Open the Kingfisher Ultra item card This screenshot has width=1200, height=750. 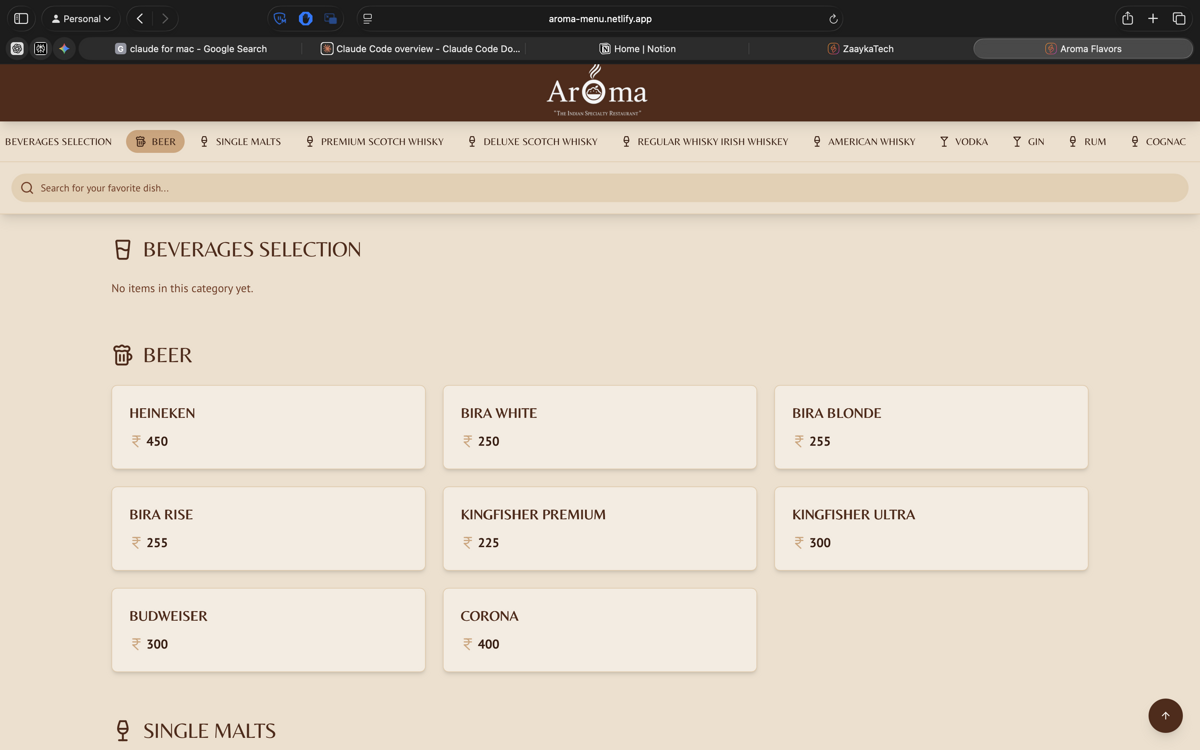(x=931, y=528)
